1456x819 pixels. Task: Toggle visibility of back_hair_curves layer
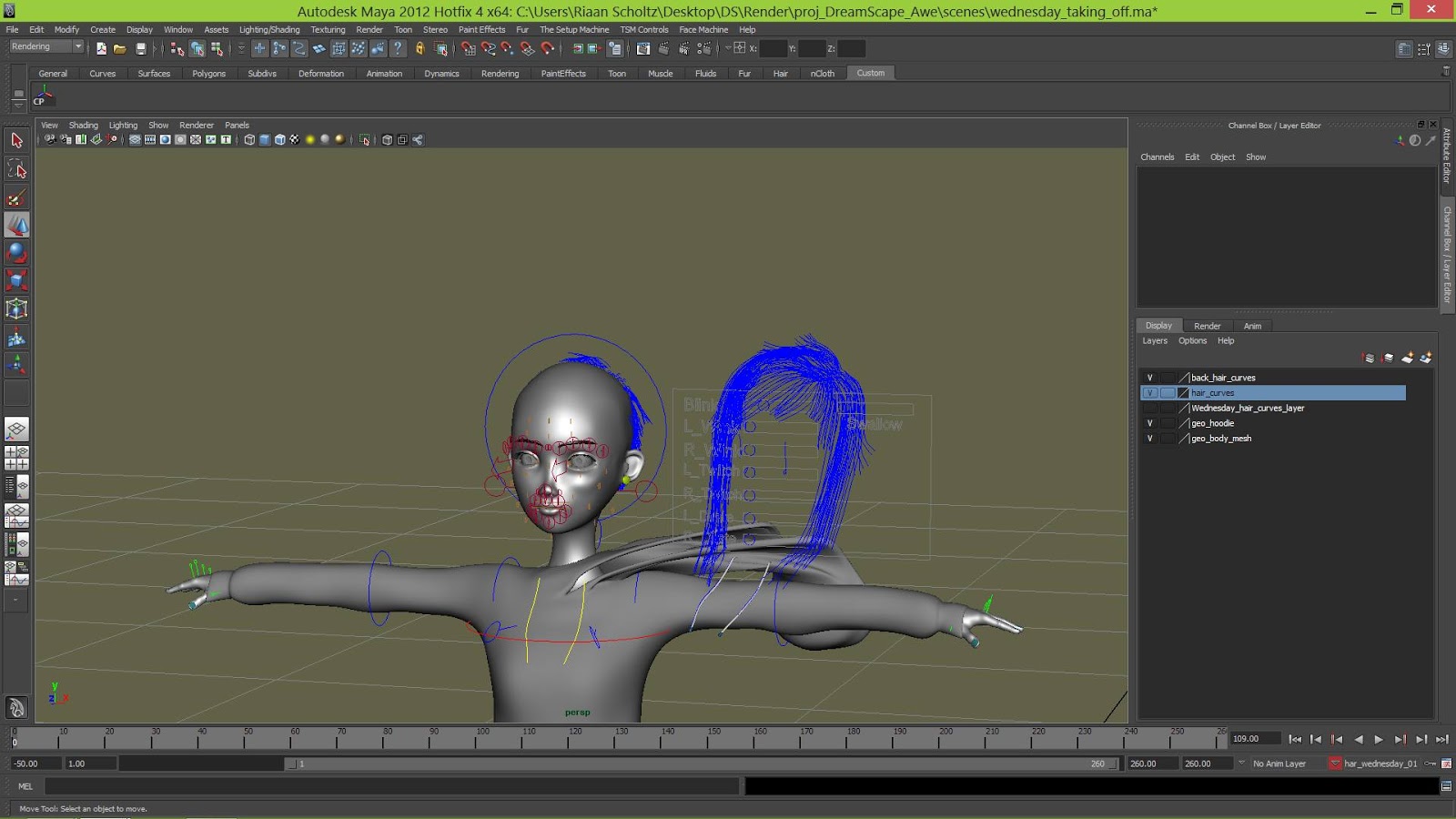coord(1149,378)
